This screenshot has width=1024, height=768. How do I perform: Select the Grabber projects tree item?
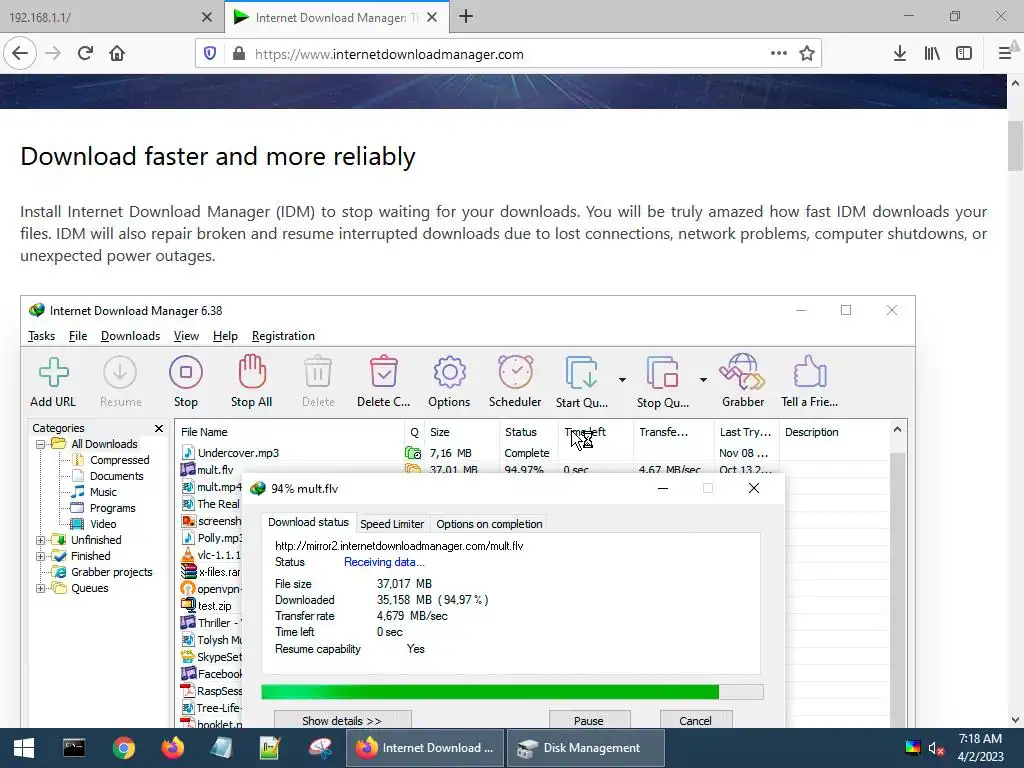click(x=103, y=572)
